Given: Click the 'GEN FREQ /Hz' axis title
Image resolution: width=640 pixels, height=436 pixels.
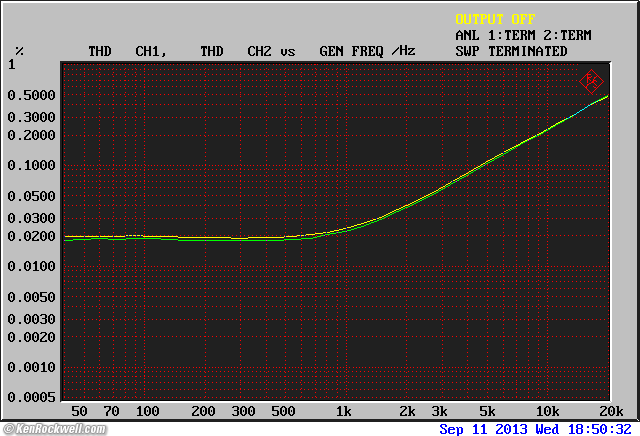Looking at the screenshot, I should point(367,51).
